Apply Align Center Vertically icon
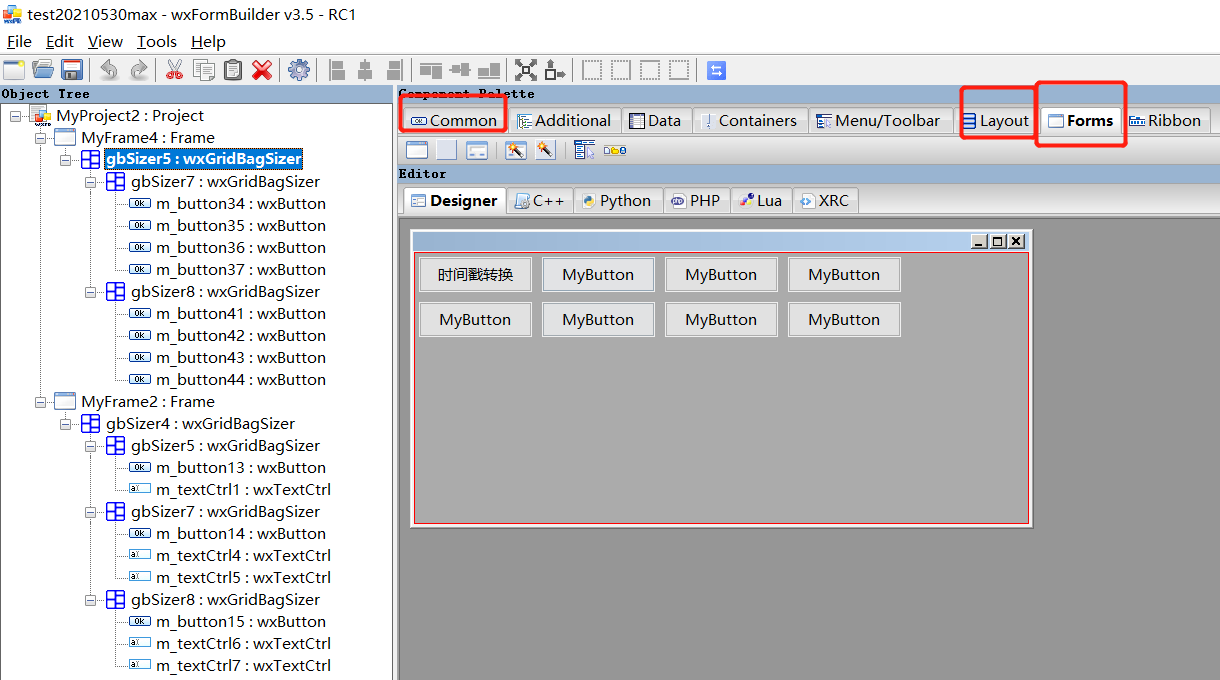 (460, 70)
